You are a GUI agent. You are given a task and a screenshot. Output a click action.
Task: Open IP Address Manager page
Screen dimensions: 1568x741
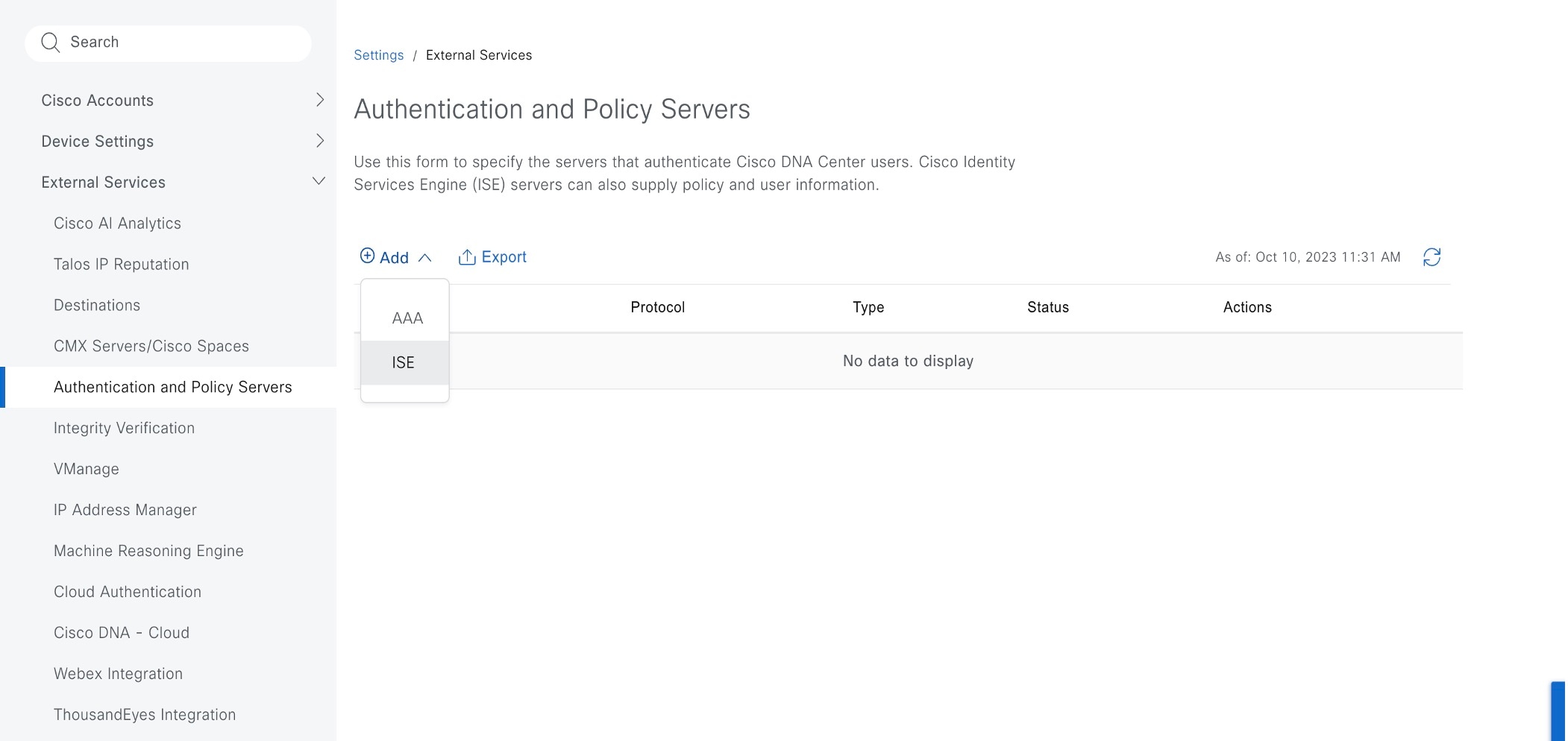(x=125, y=510)
